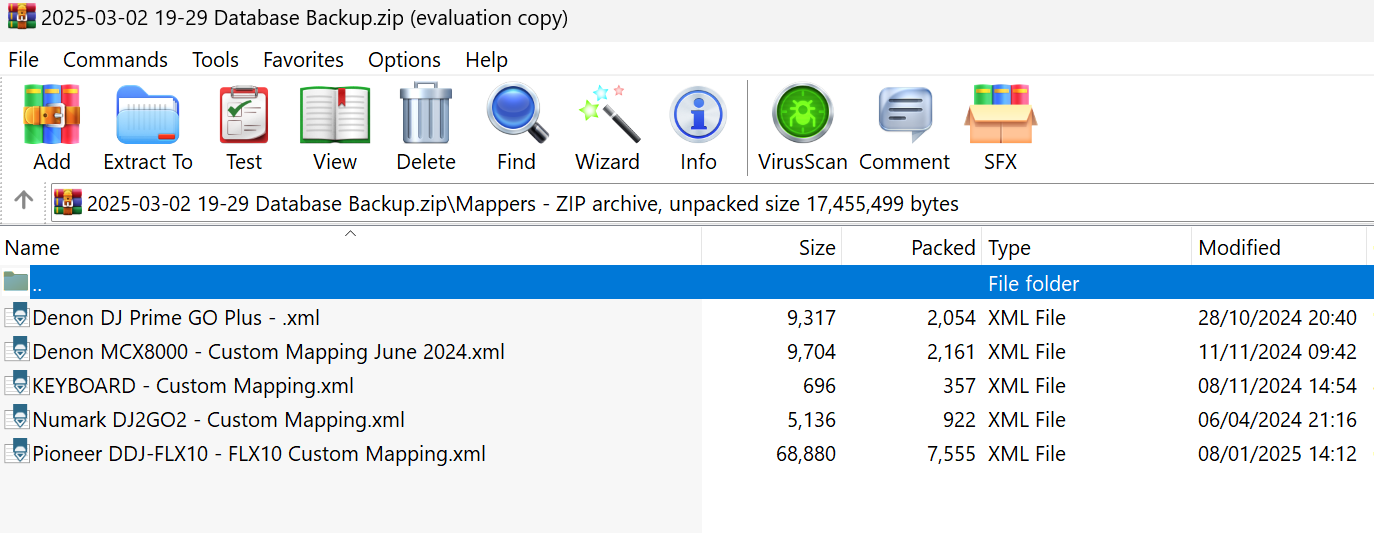Viewport: 1374px width, 533px height.
Task: Open the Commands menu
Action: tap(116, 60)
